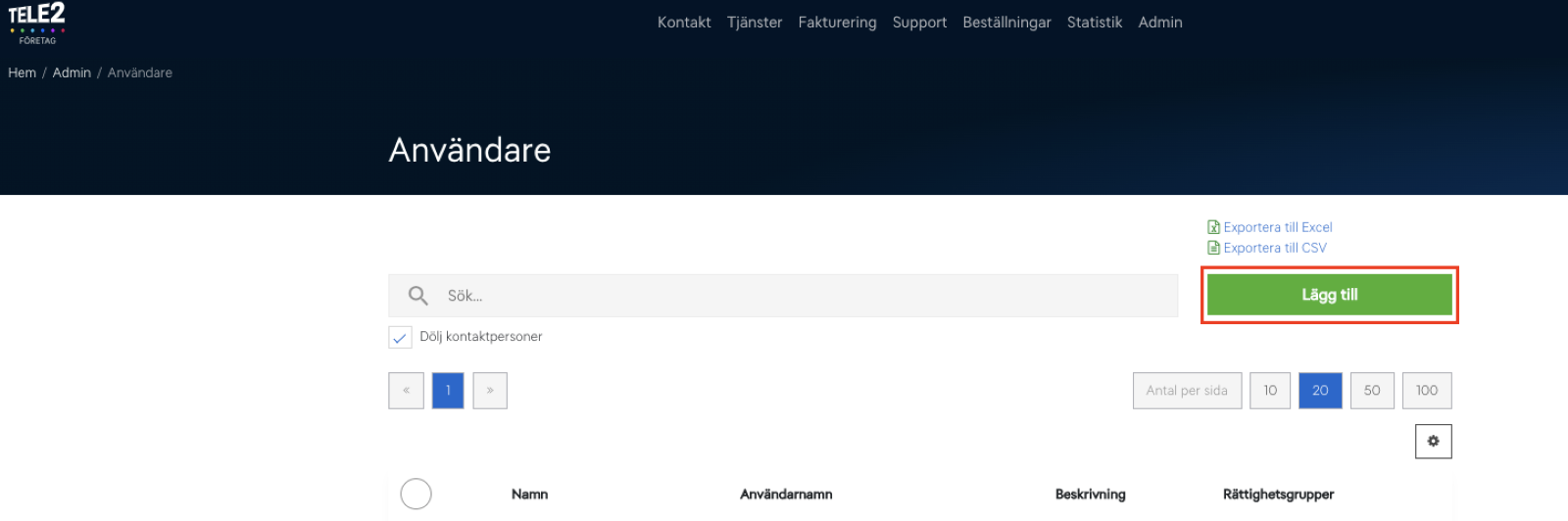Click Exportera till Excel link

1278,227
